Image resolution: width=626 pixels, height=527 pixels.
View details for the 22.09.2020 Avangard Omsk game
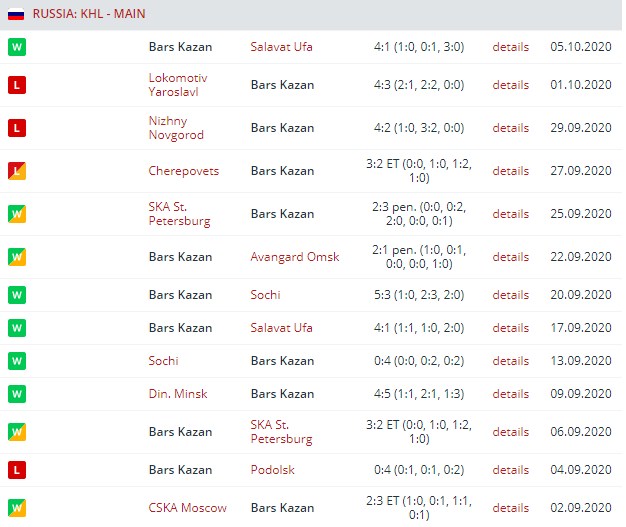point(510,257)
